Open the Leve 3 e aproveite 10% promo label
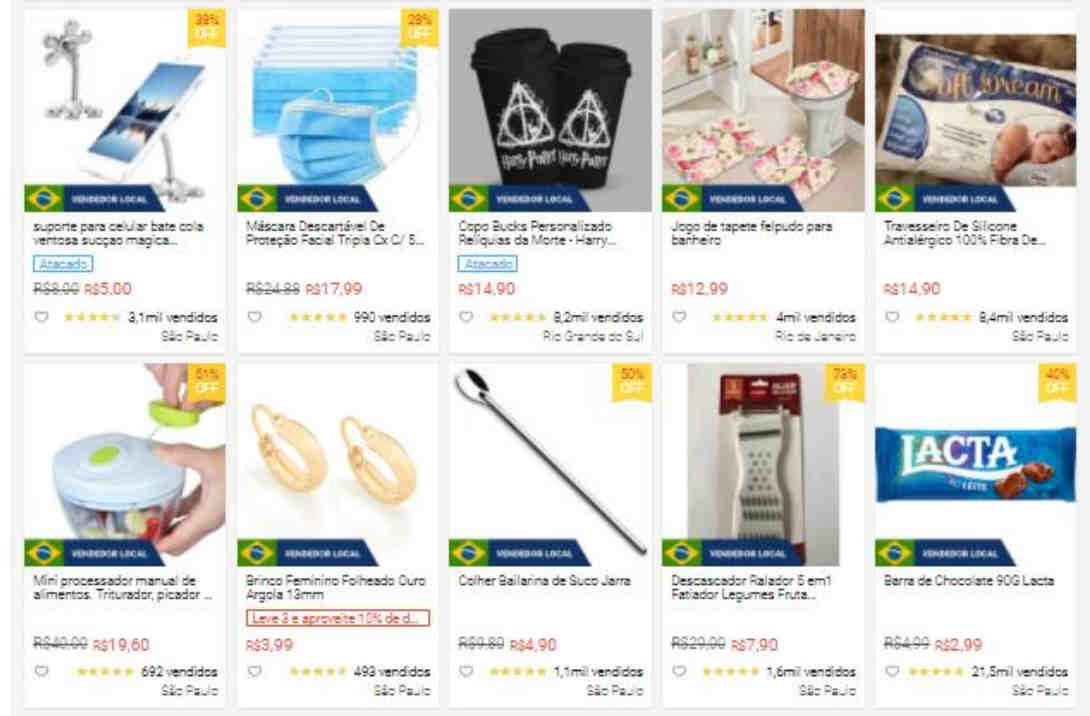The height and width of the screenshot is (716, 1090). [x=338, y=618]
